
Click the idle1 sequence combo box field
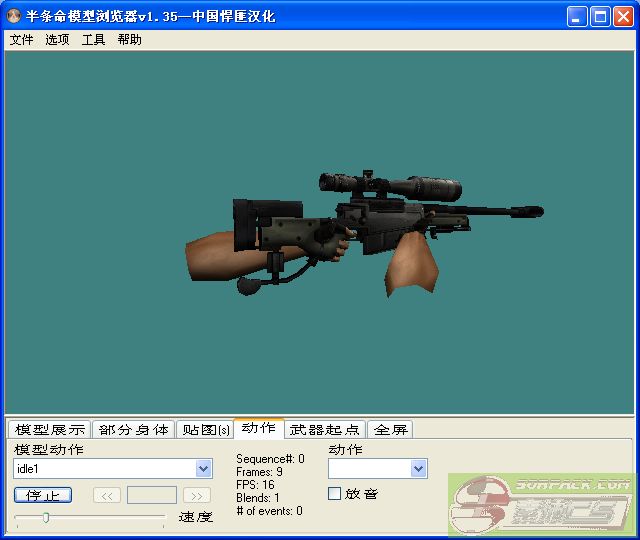coord(113,468)
